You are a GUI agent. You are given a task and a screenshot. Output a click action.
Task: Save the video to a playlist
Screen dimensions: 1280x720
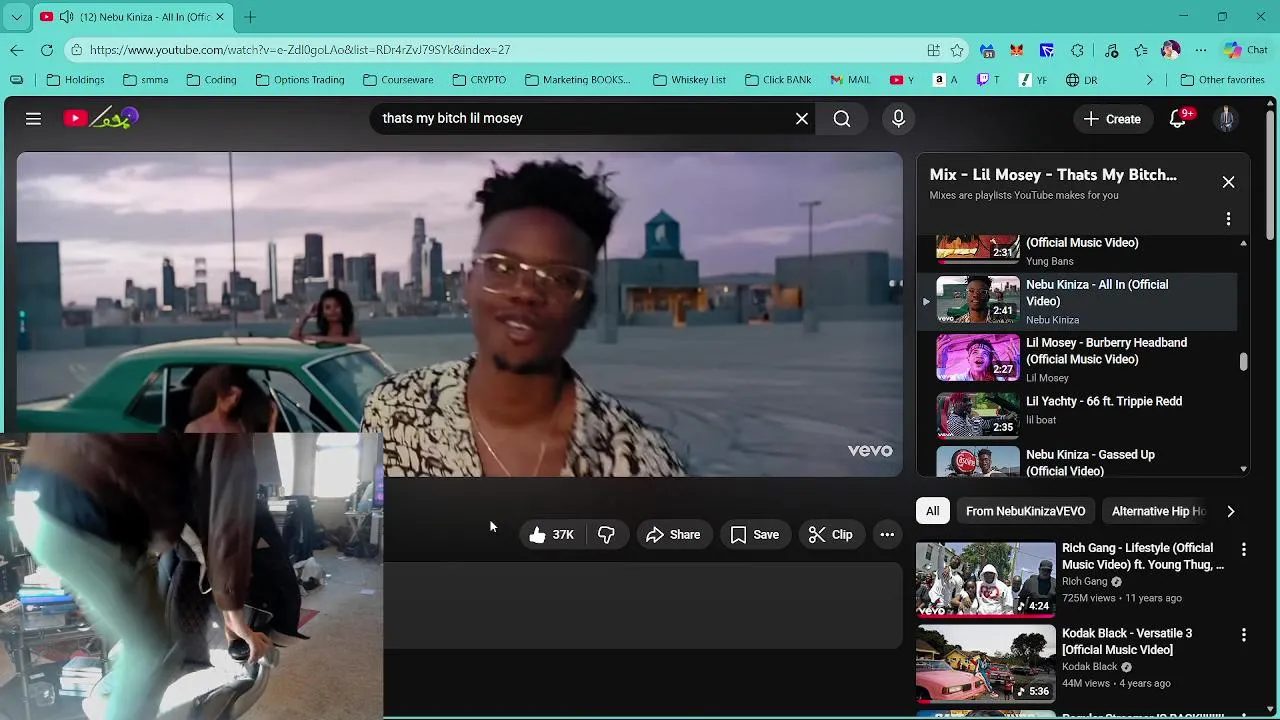point(755,535)
